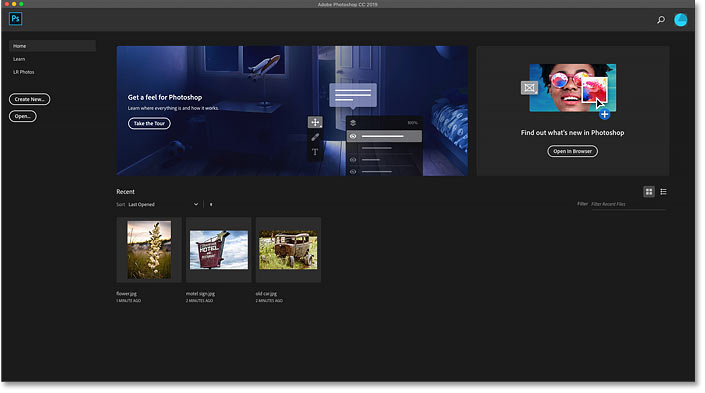
Task: Click the Brush tool icon in banner
Action: pos(315,137)
